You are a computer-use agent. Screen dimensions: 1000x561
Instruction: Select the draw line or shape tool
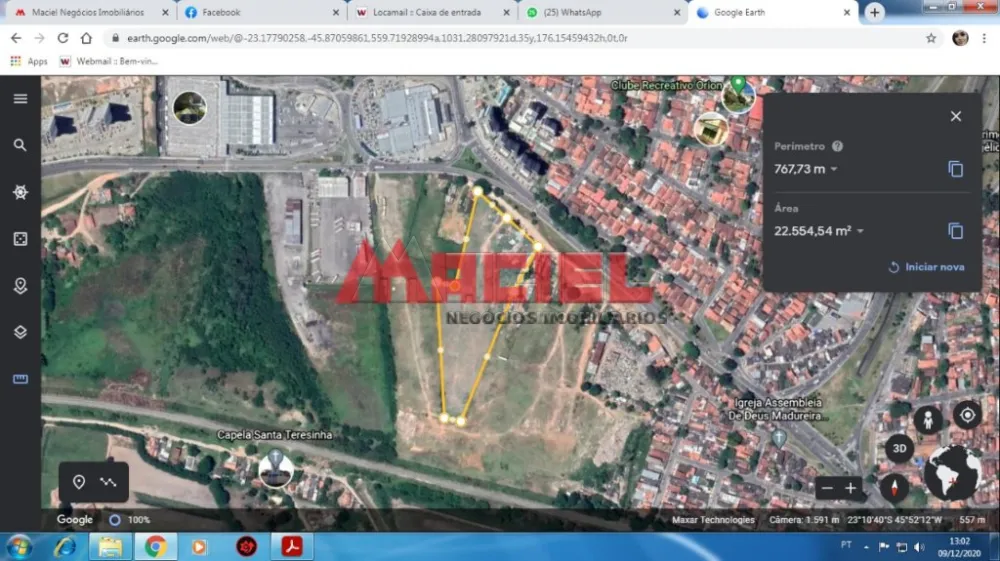[x=108, y=482]
